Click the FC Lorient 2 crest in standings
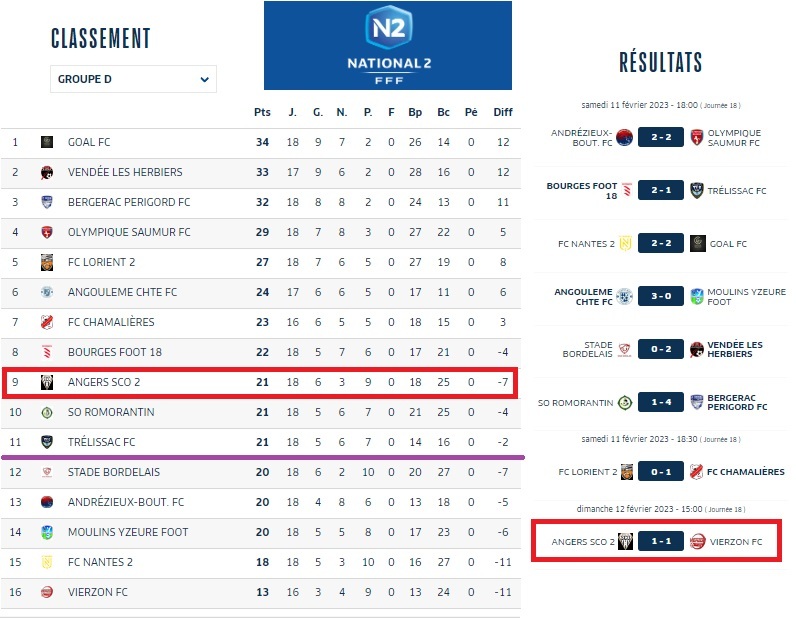Viewport: 796px width, 621px height. [46, 262]
